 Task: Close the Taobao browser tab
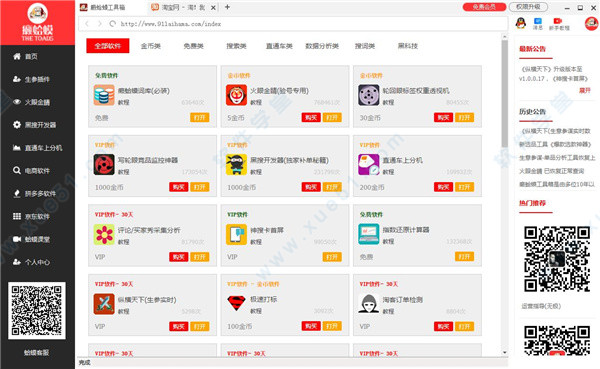pyautogui.click(x=214, y=7)
